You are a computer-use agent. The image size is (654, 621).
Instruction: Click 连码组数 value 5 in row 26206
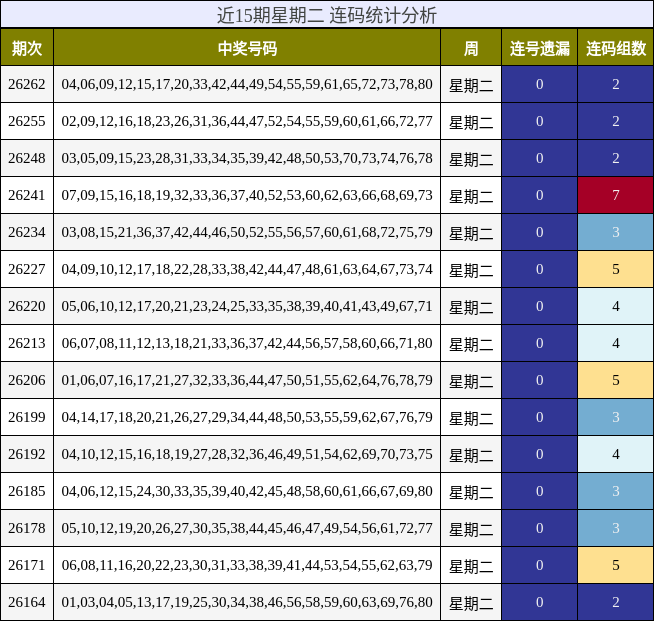coord(616,380)
